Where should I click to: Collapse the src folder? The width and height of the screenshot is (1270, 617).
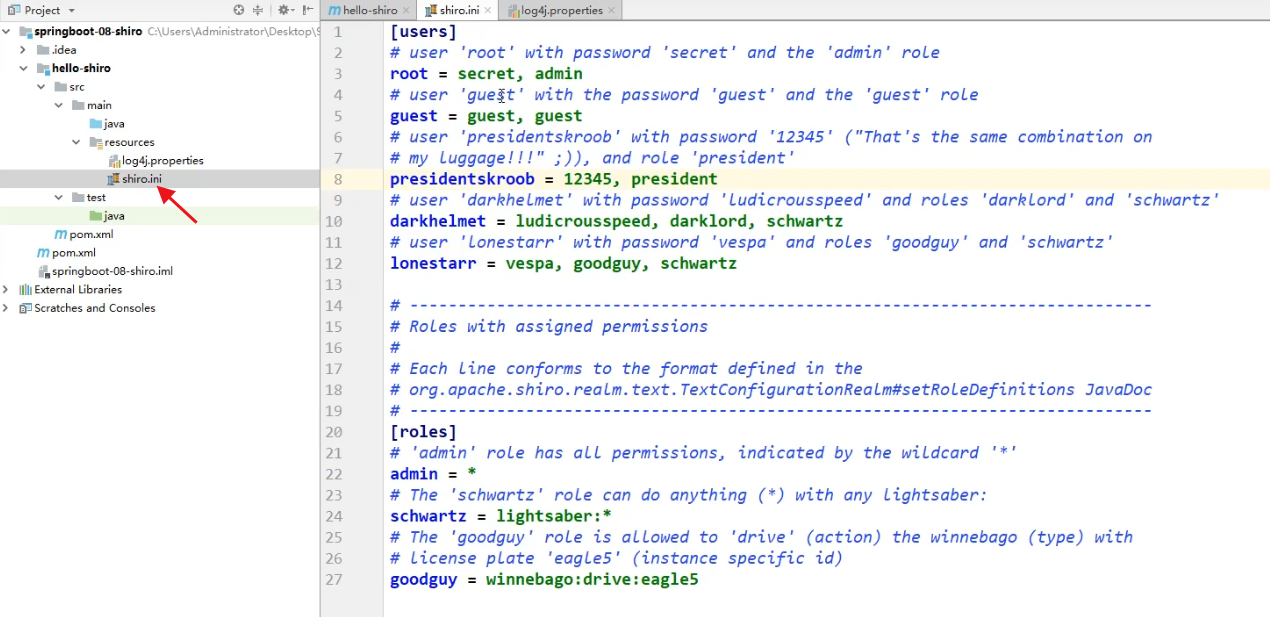[x=41, y=87]
